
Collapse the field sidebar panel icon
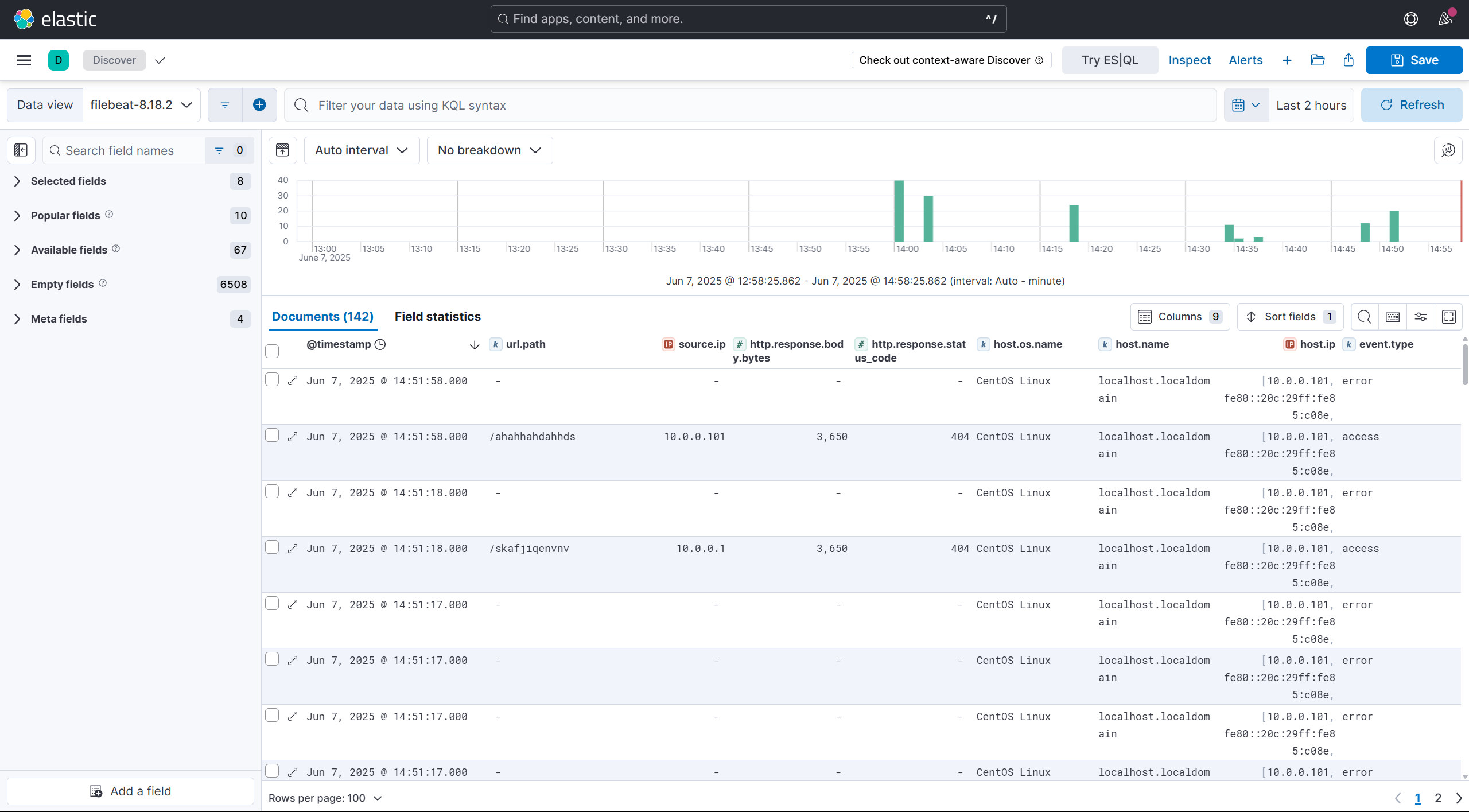(21, 150)
